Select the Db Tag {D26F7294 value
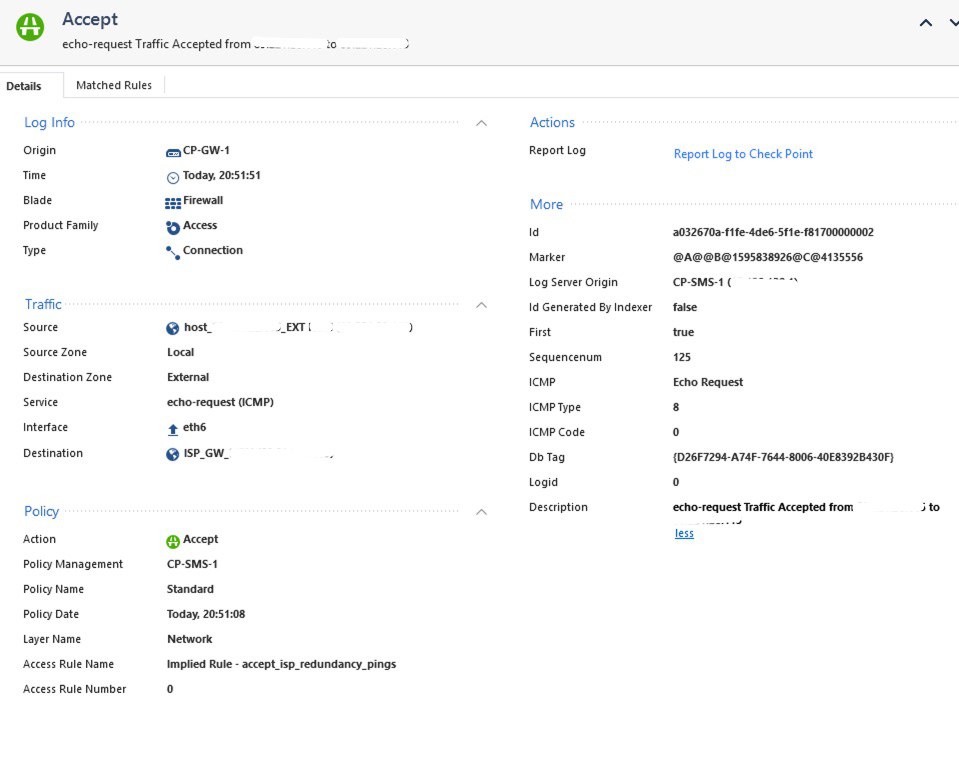 [x=783, y=458]
